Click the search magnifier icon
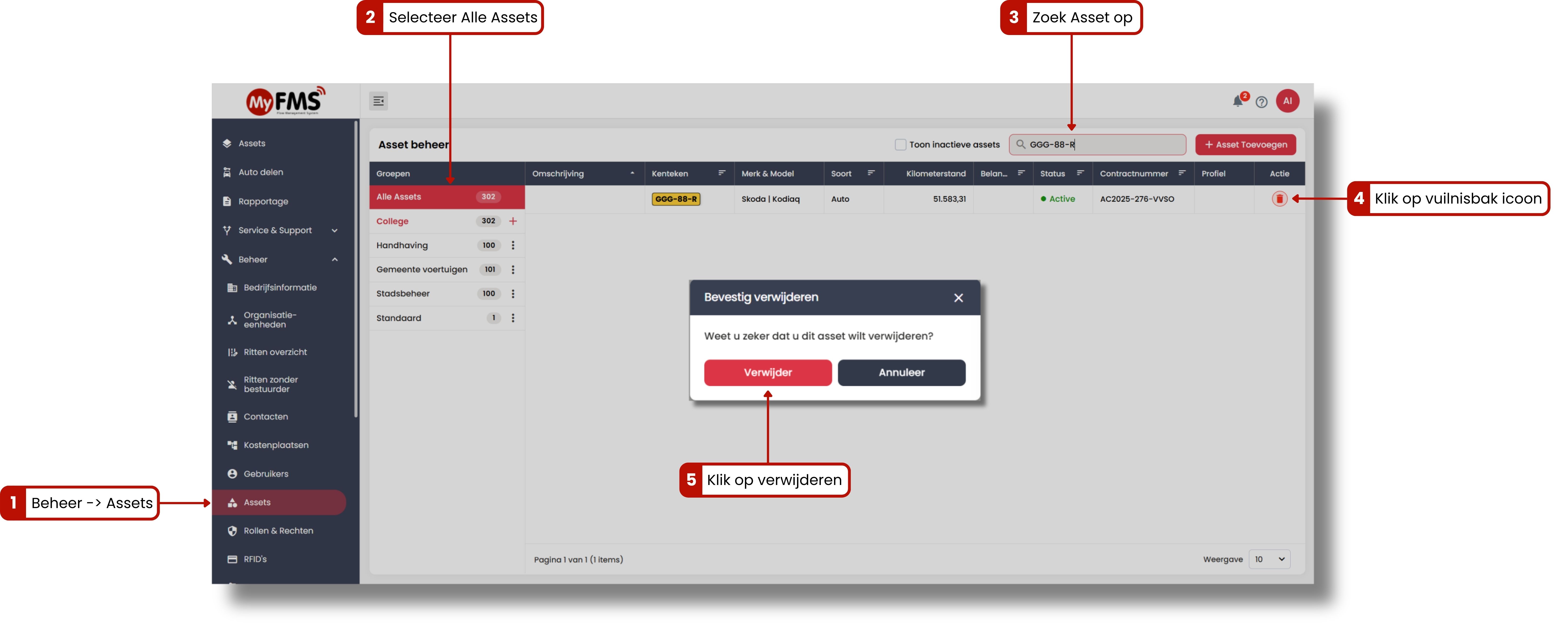 point(1021,144)
